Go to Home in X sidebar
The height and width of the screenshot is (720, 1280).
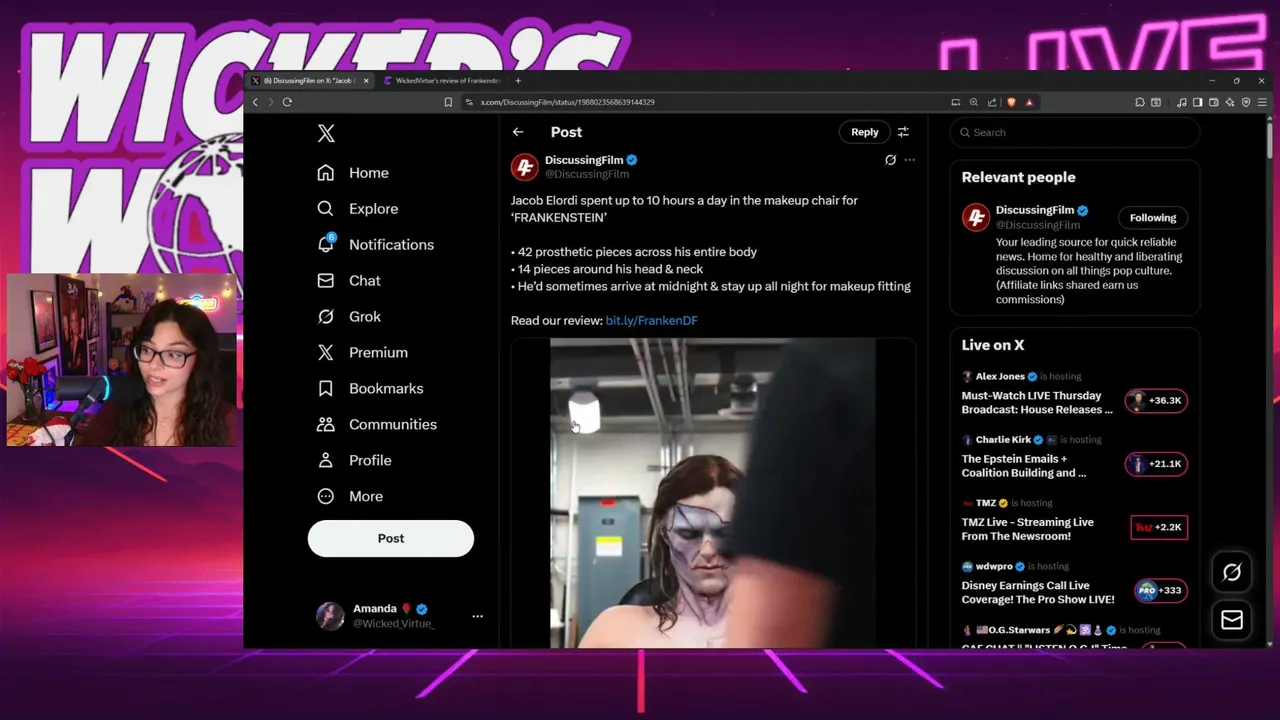(353, 173)
